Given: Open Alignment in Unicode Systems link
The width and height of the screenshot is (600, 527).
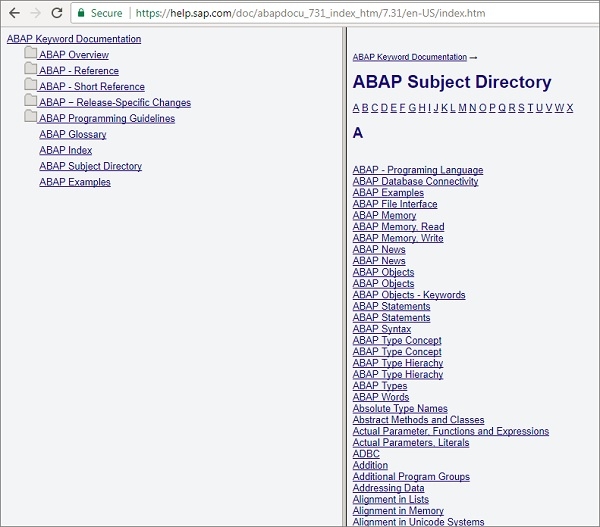Looking at the screenshot, I should [x=419, y=522].
